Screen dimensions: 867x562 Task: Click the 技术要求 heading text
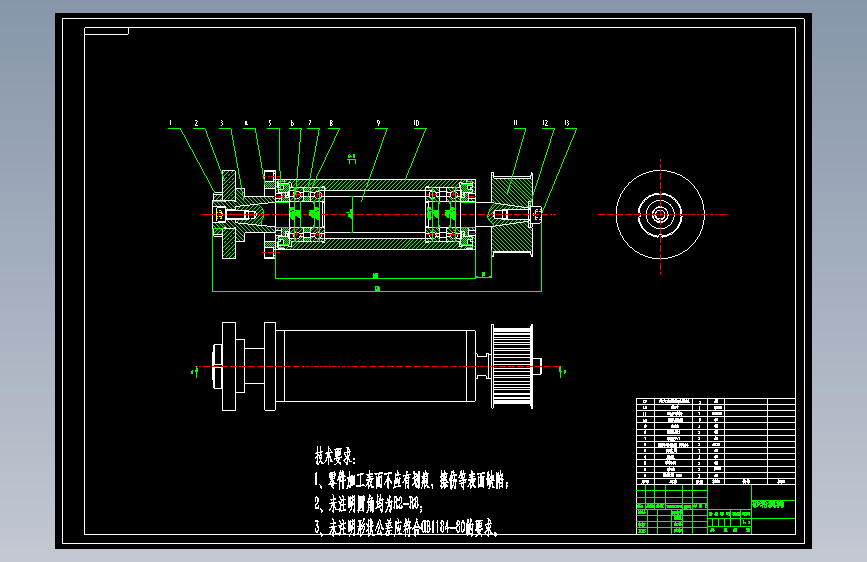pos(336,456)
